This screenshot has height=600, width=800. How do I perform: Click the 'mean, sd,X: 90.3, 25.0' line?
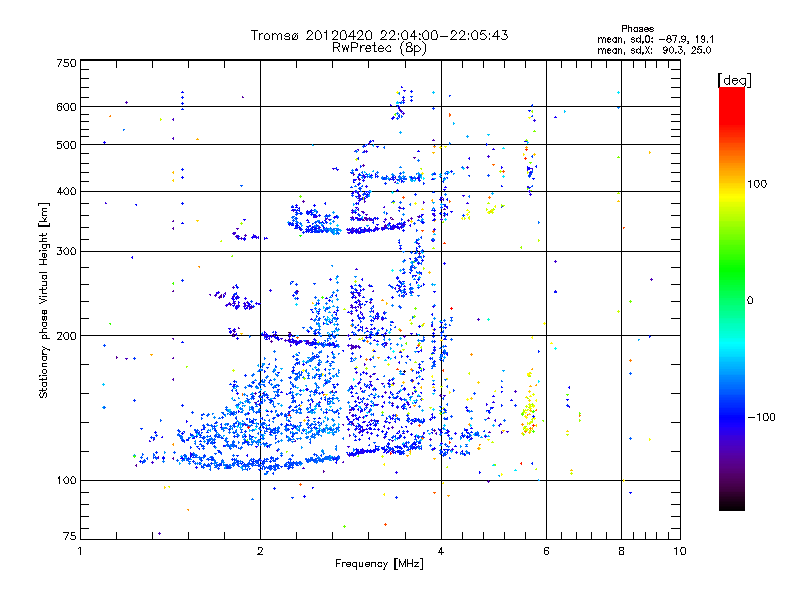[x=654, y=50]
